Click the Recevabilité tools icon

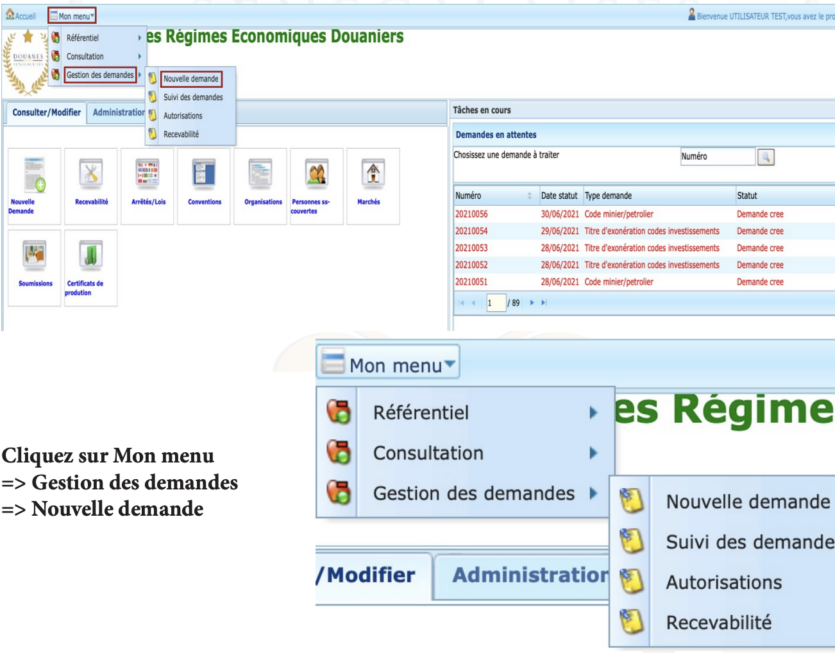[x=91, y=174]
